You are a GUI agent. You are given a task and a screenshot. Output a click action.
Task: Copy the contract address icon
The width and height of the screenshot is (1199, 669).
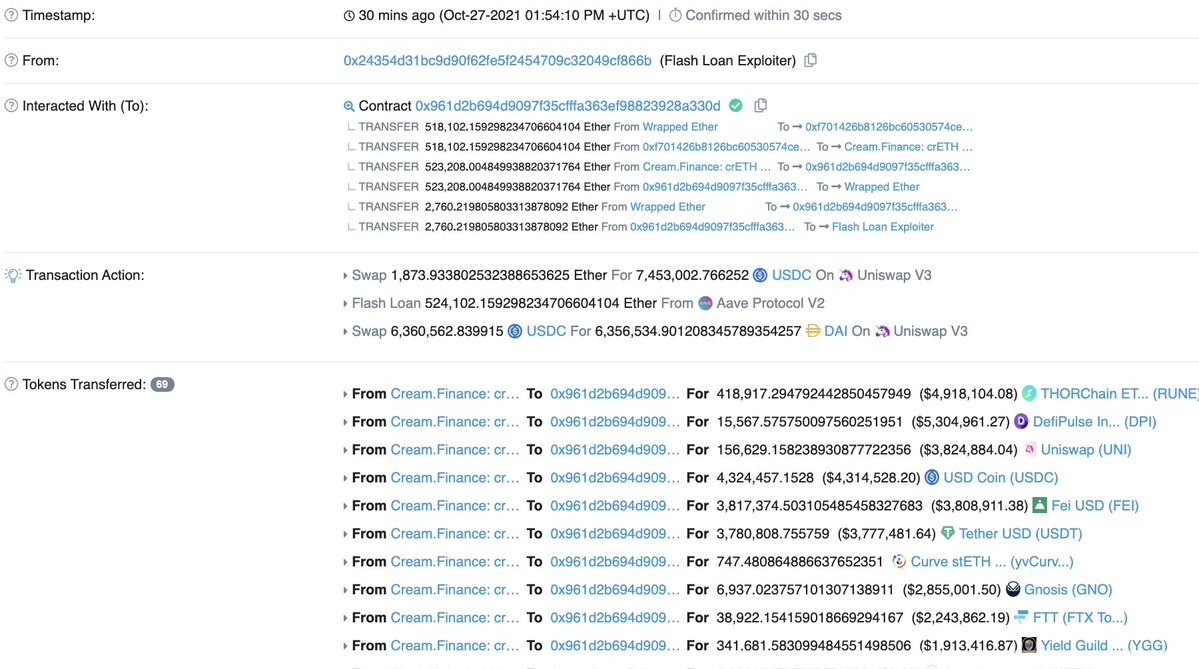pos(761,105)
